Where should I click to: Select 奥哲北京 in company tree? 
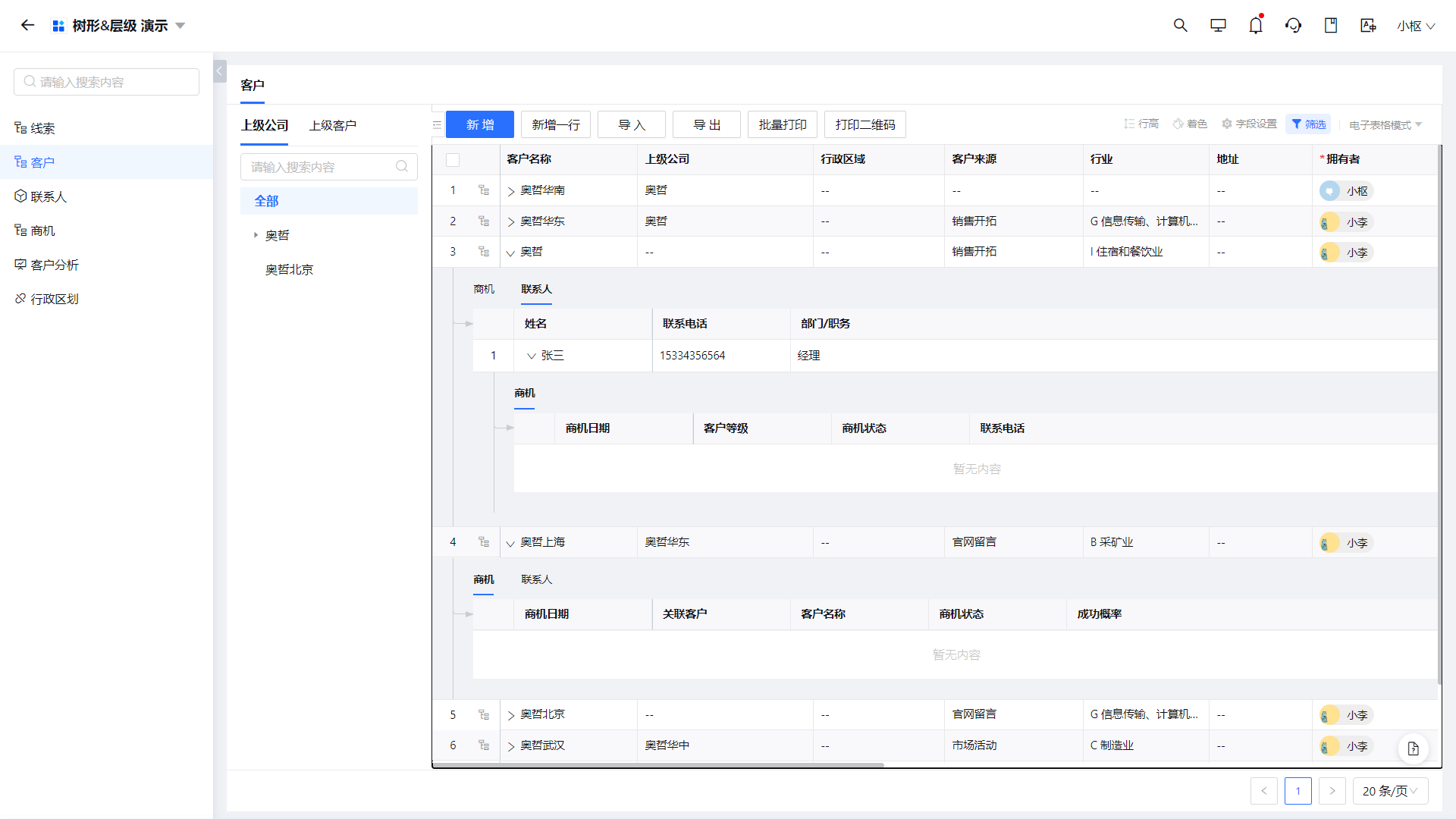289,269
